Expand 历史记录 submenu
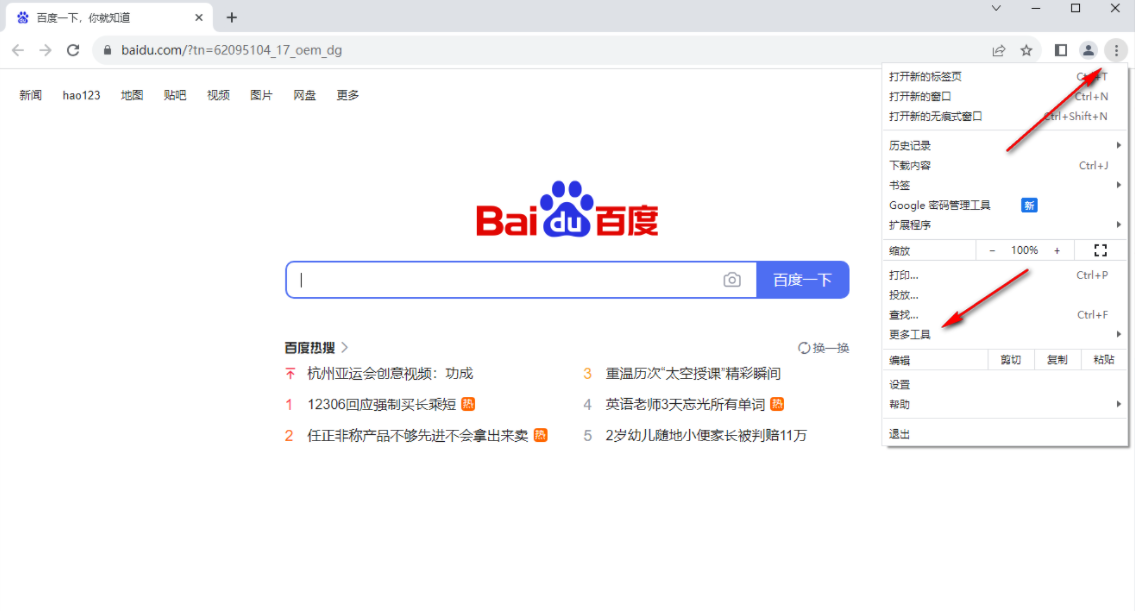The width and height of the screenshot is (1135, 611). 1005,146
